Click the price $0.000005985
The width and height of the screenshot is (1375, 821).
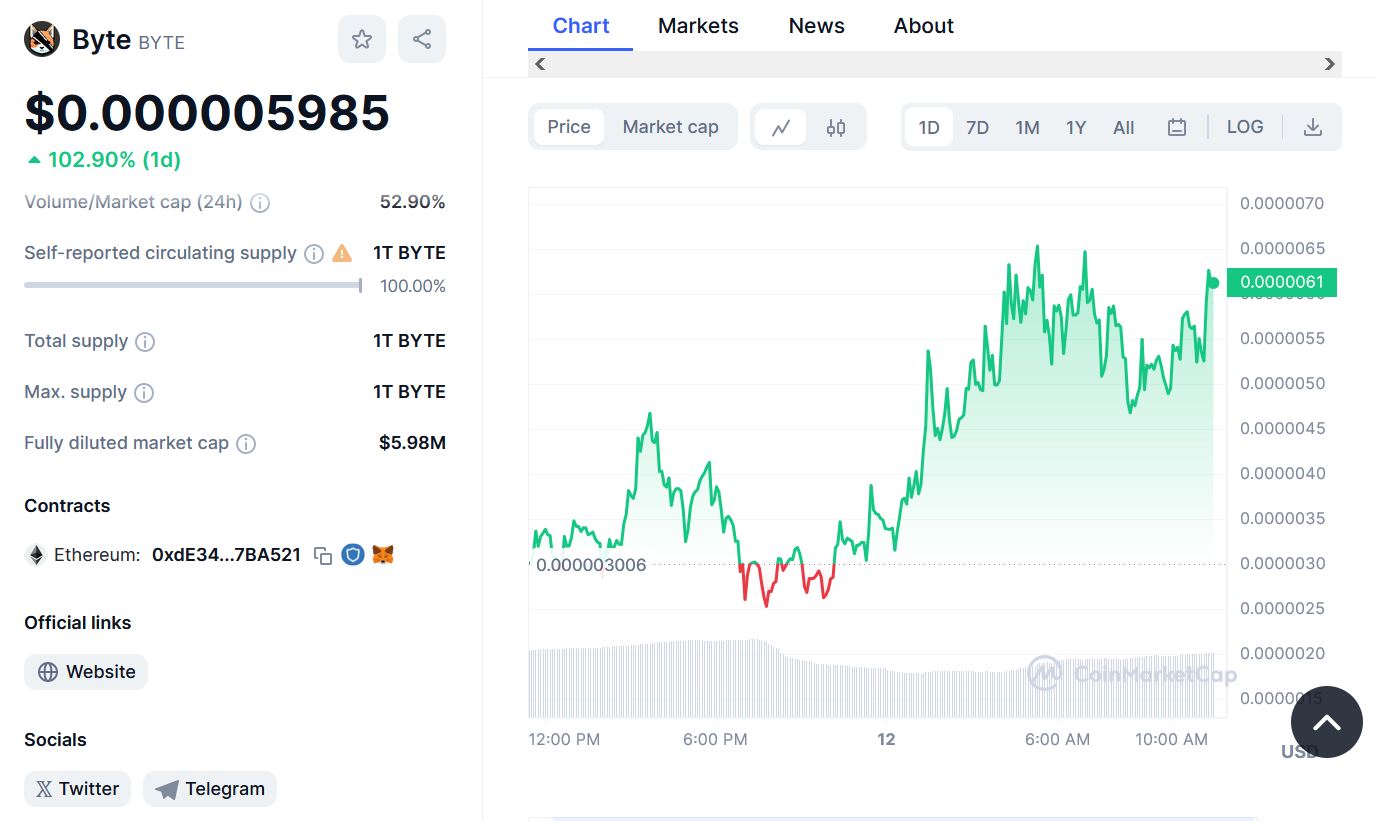[x=207, y=112]
